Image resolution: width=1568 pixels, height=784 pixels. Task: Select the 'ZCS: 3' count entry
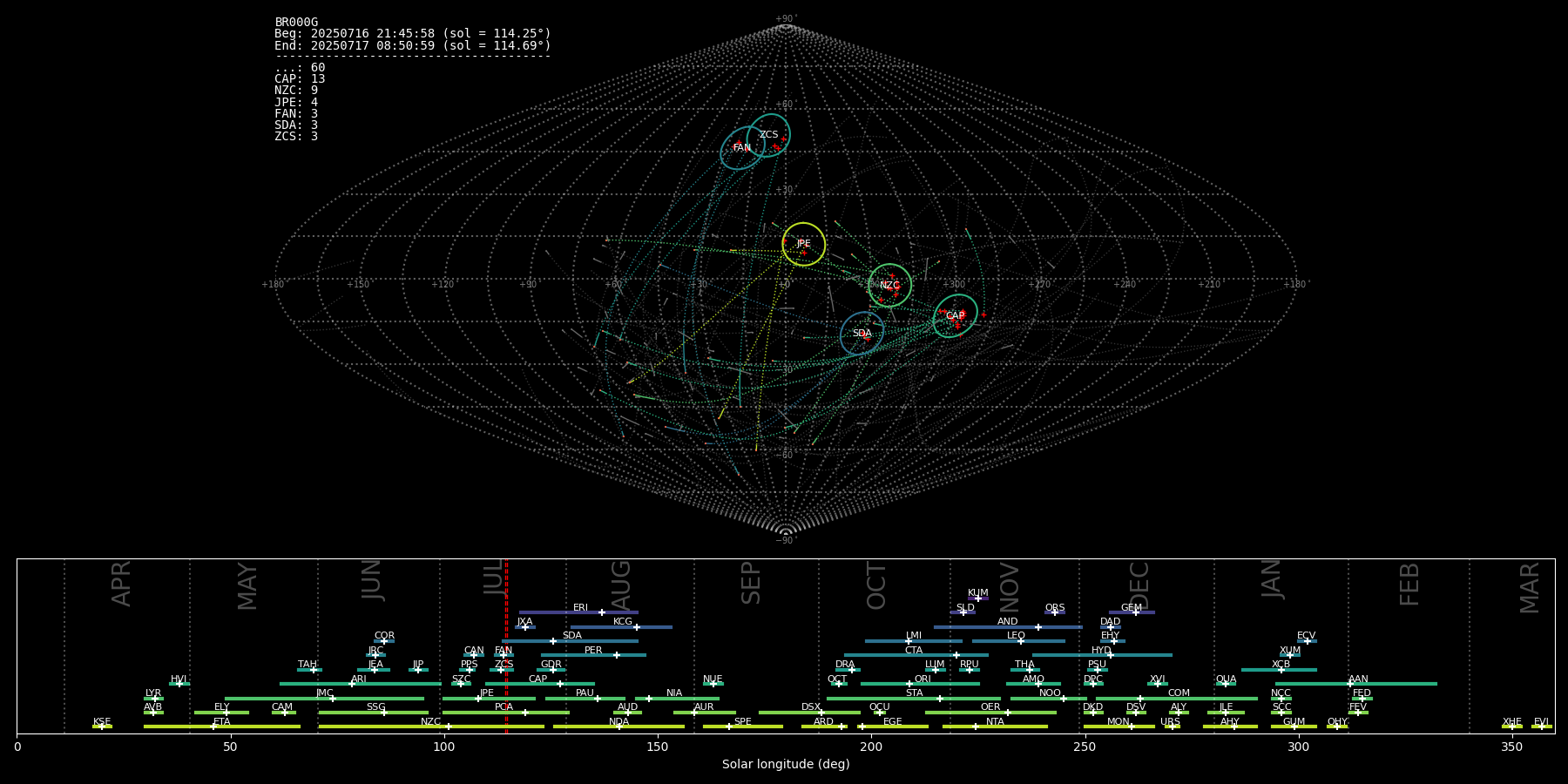click(x=296, y=137)
